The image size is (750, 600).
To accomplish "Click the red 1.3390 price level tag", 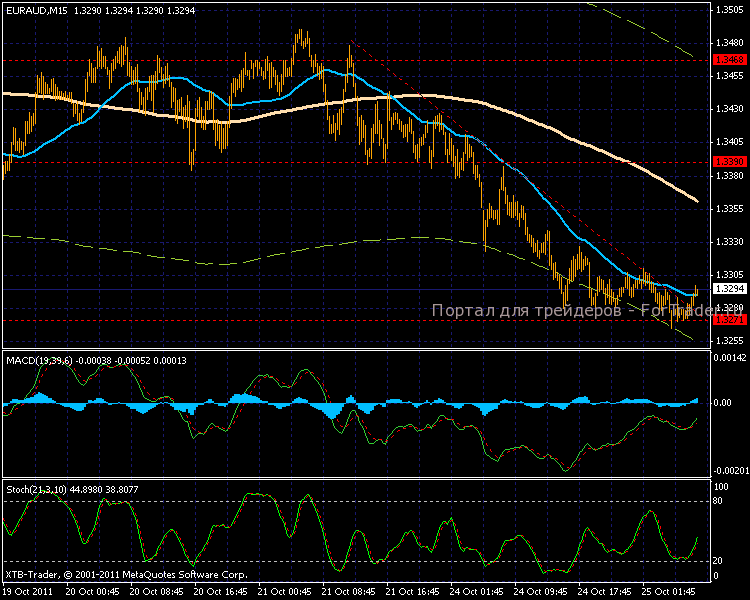I will click(728, 161).
